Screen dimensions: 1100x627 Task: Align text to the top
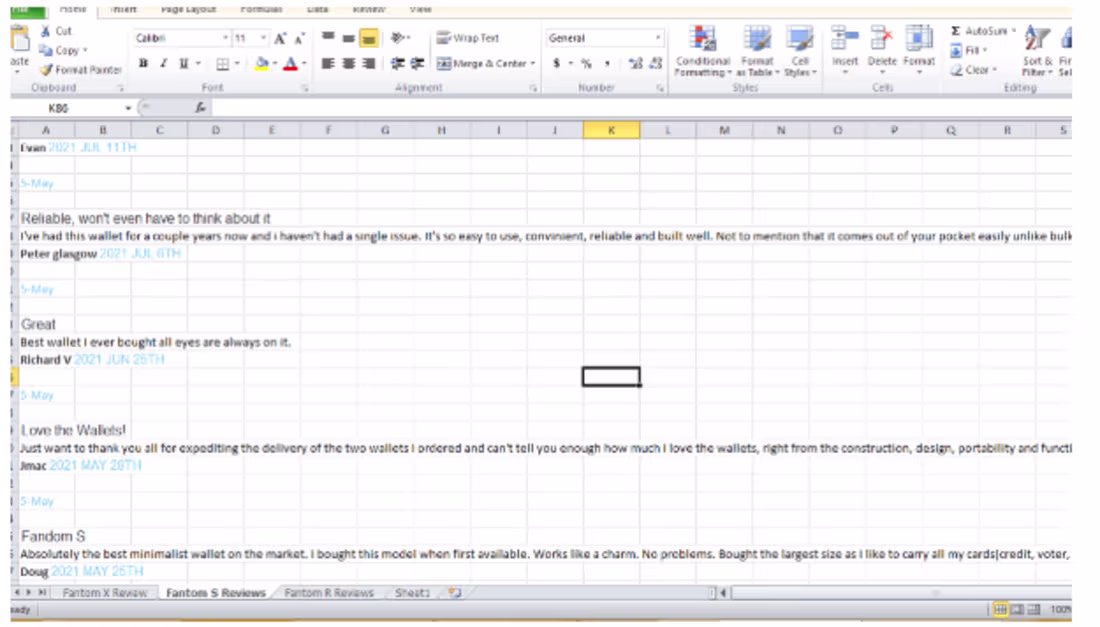click(x=328, y=37)
